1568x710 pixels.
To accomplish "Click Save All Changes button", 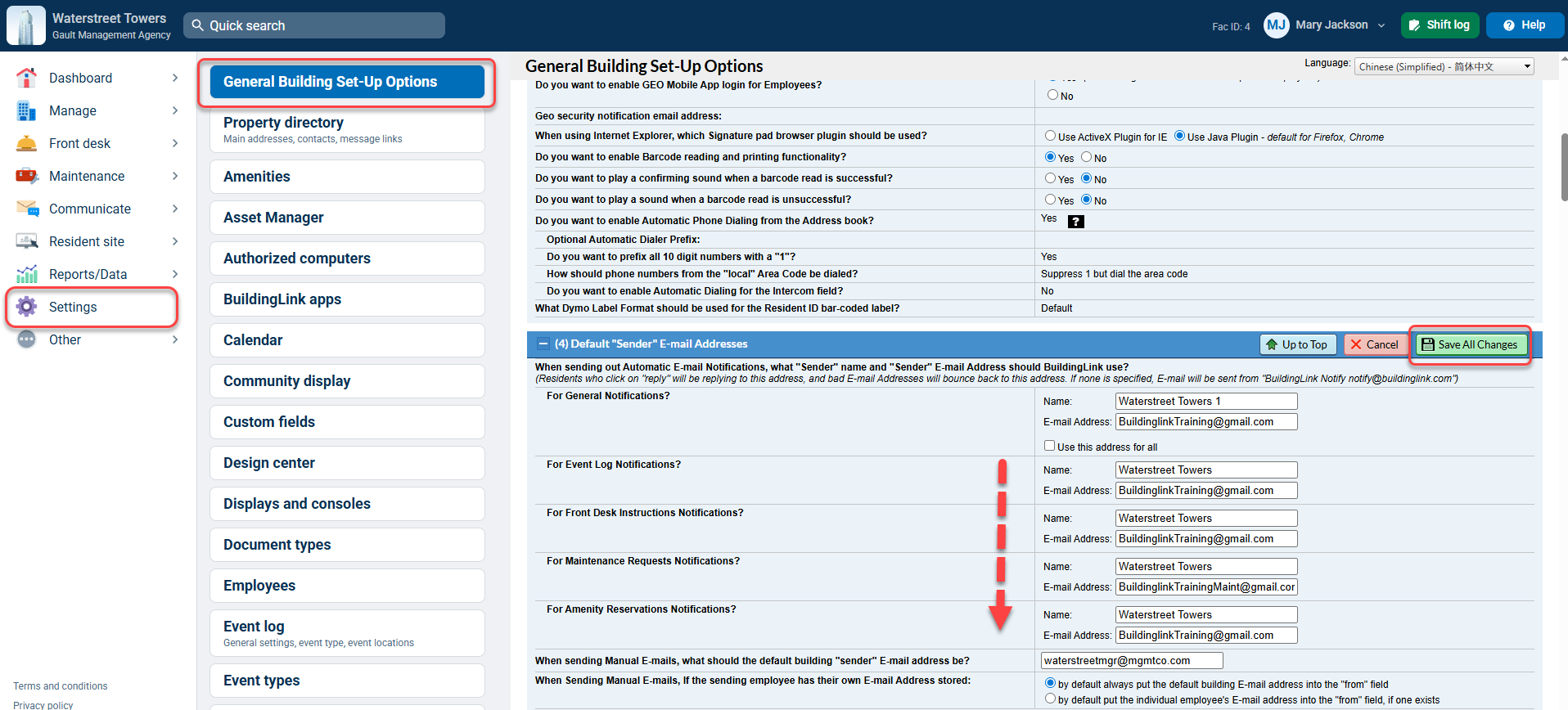I will click(1471, 344).
